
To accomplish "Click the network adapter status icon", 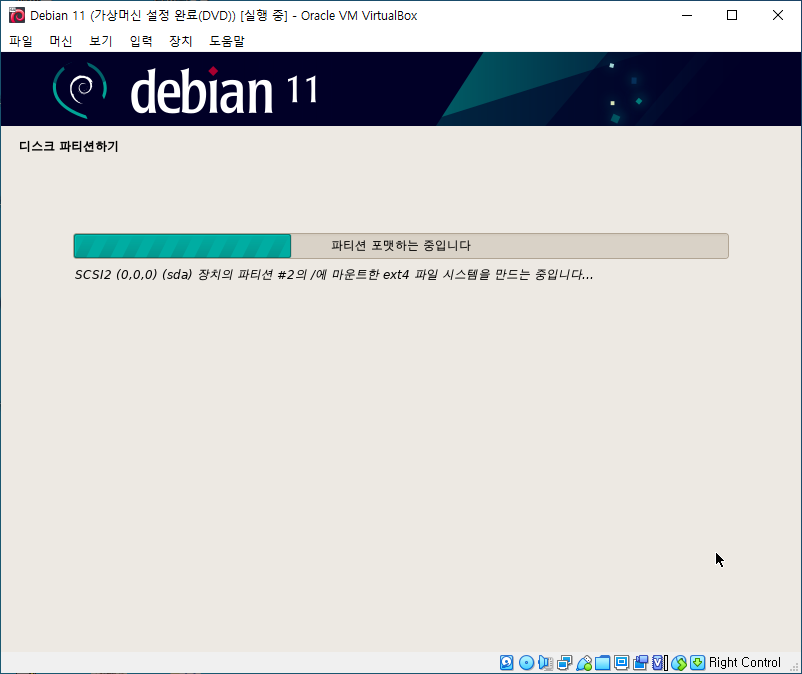I will [565, 663].
